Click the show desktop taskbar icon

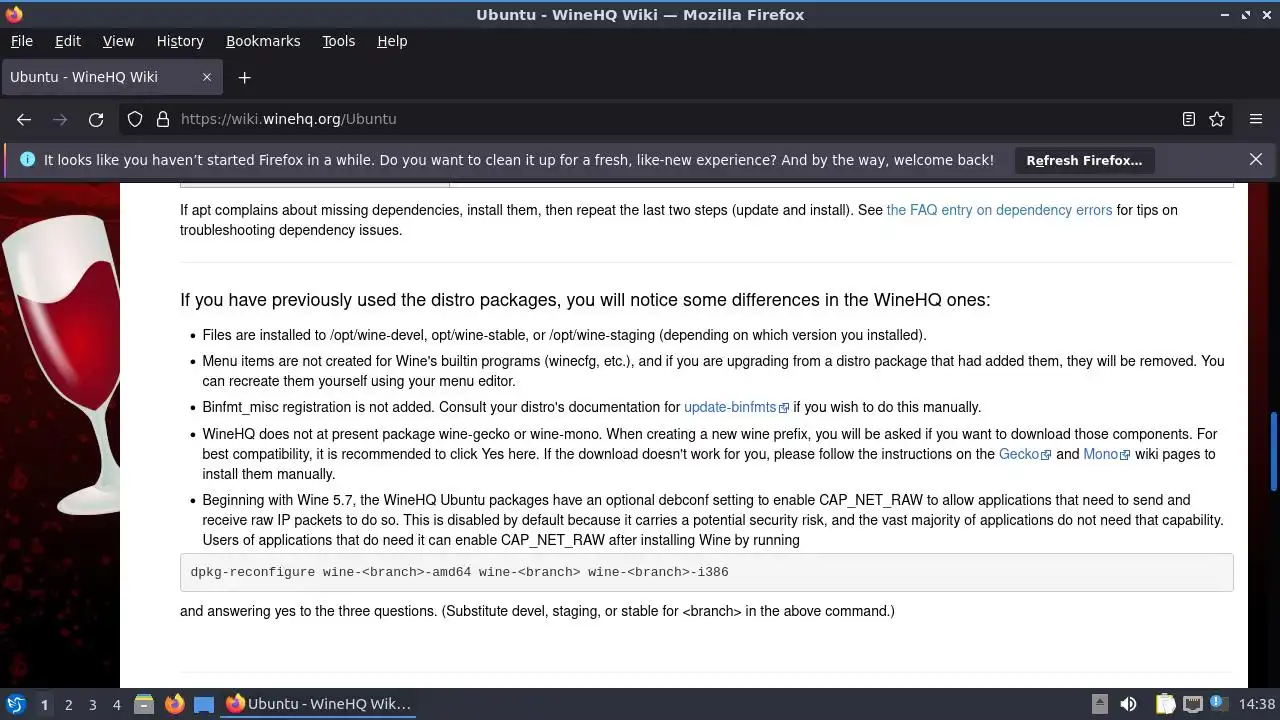coord(204,704)
